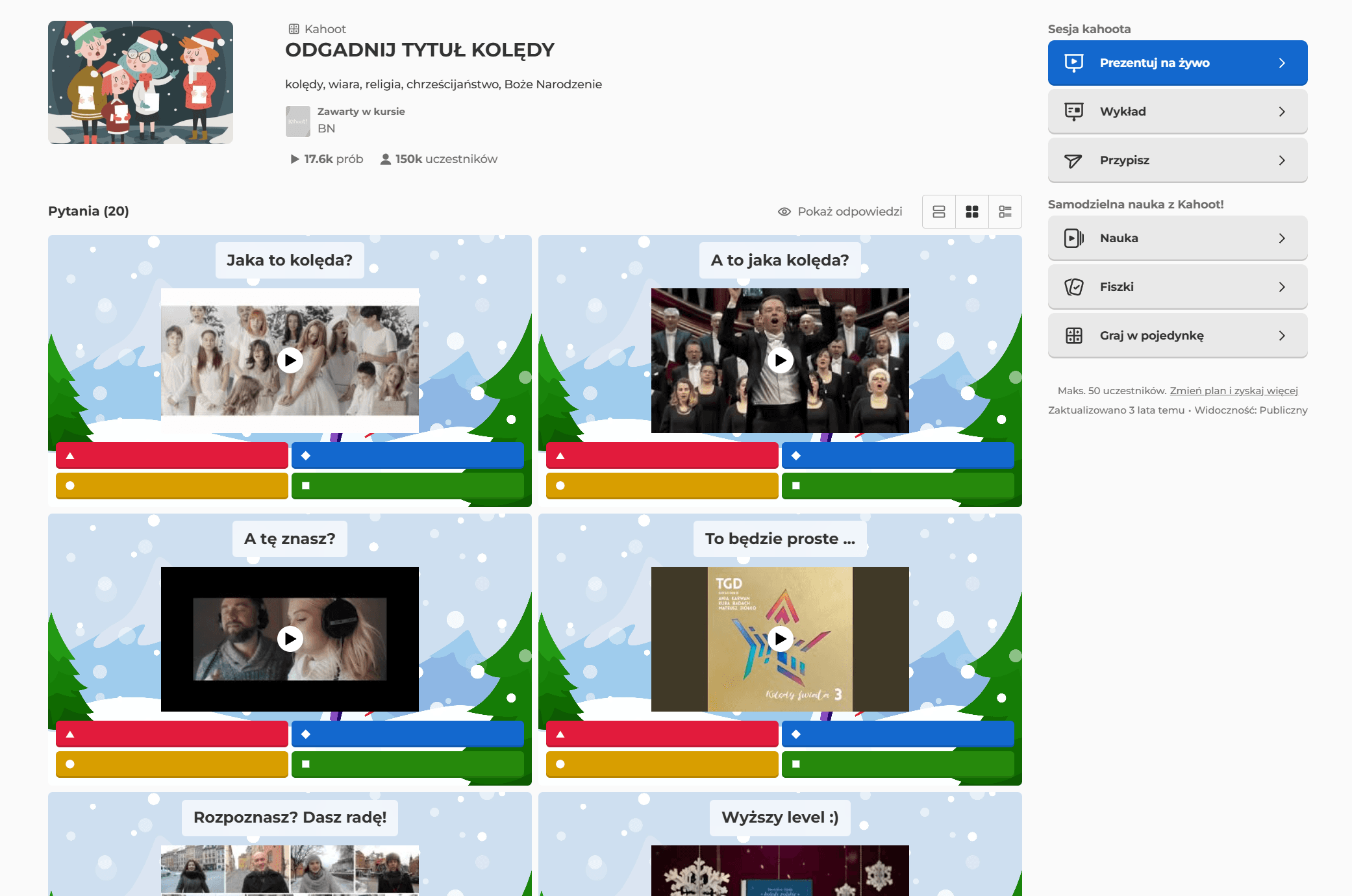
Task: Play the video in 'To będzie proste ...' card
Action: (781, 639)
